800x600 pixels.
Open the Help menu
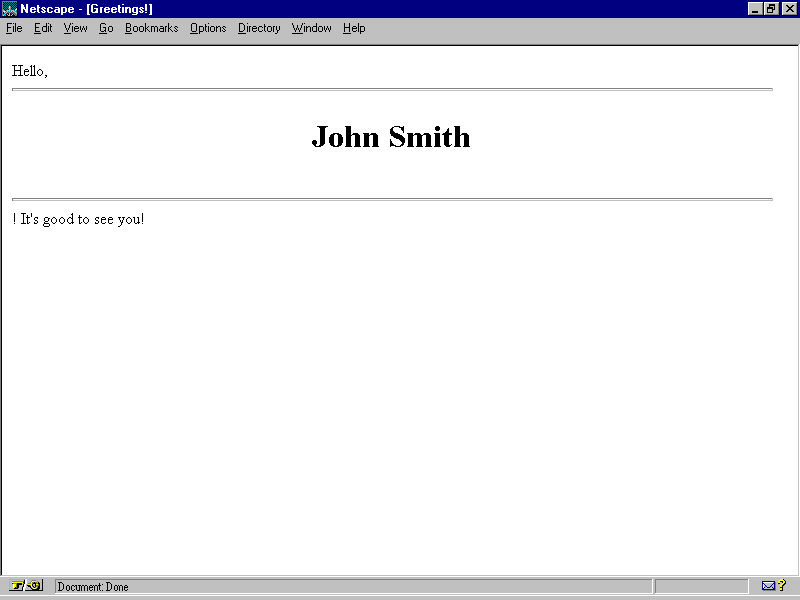[x=354, y=28]
